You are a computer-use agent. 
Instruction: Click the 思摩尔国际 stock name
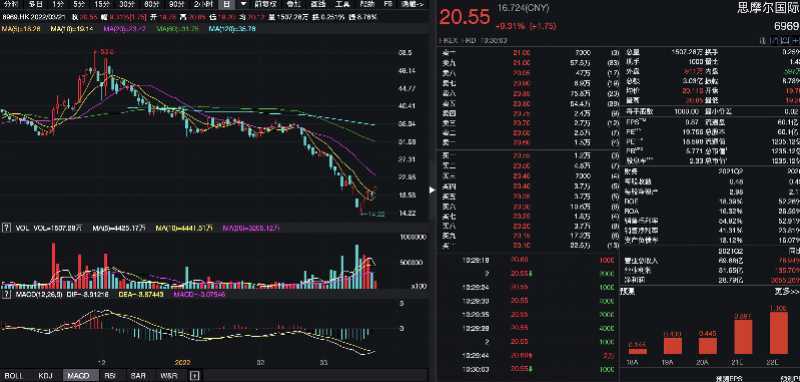point(768,8)
